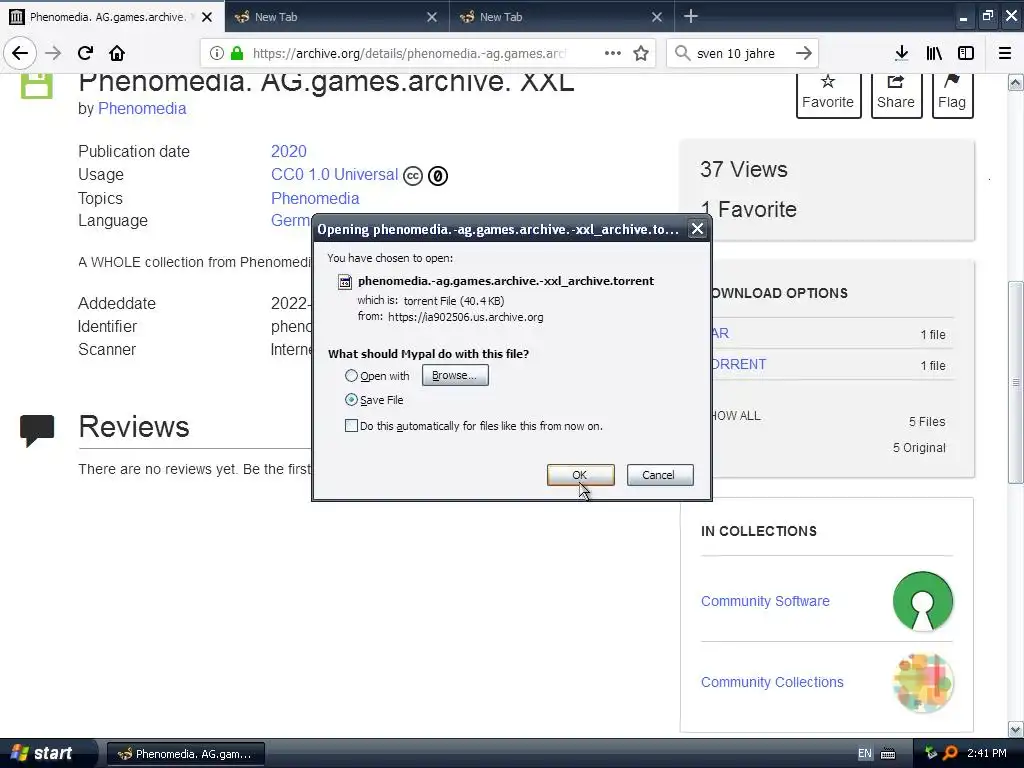
Task: Open the page actions three-dots menu
Action: click(x=613, y=53)
